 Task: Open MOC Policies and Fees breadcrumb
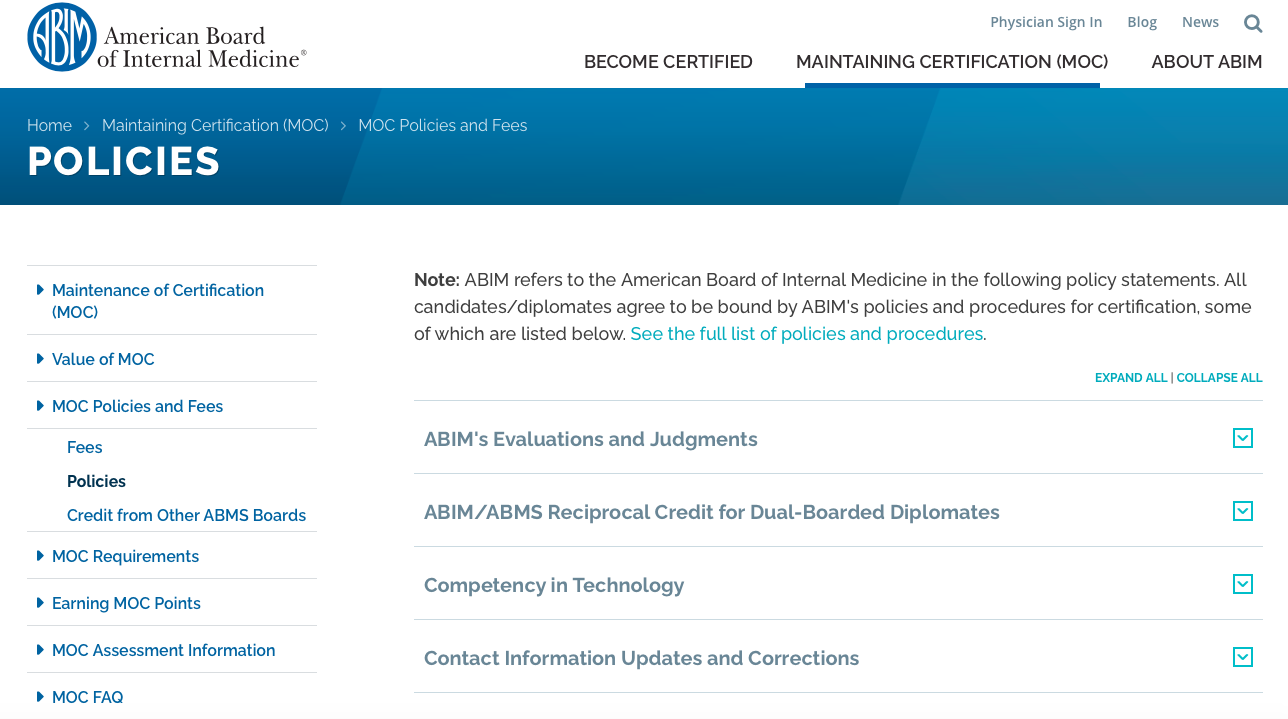click(443, 125)
